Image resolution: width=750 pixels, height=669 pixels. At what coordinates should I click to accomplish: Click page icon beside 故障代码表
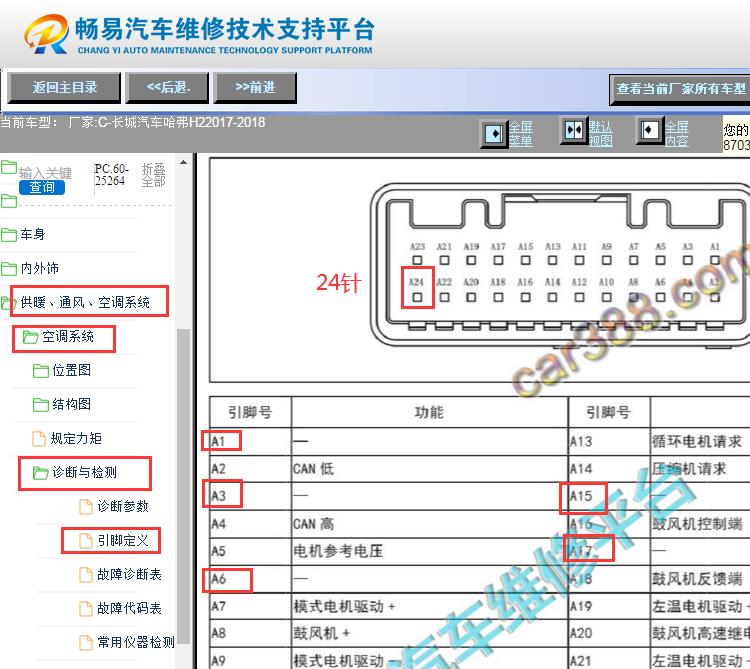coord(86,609)
